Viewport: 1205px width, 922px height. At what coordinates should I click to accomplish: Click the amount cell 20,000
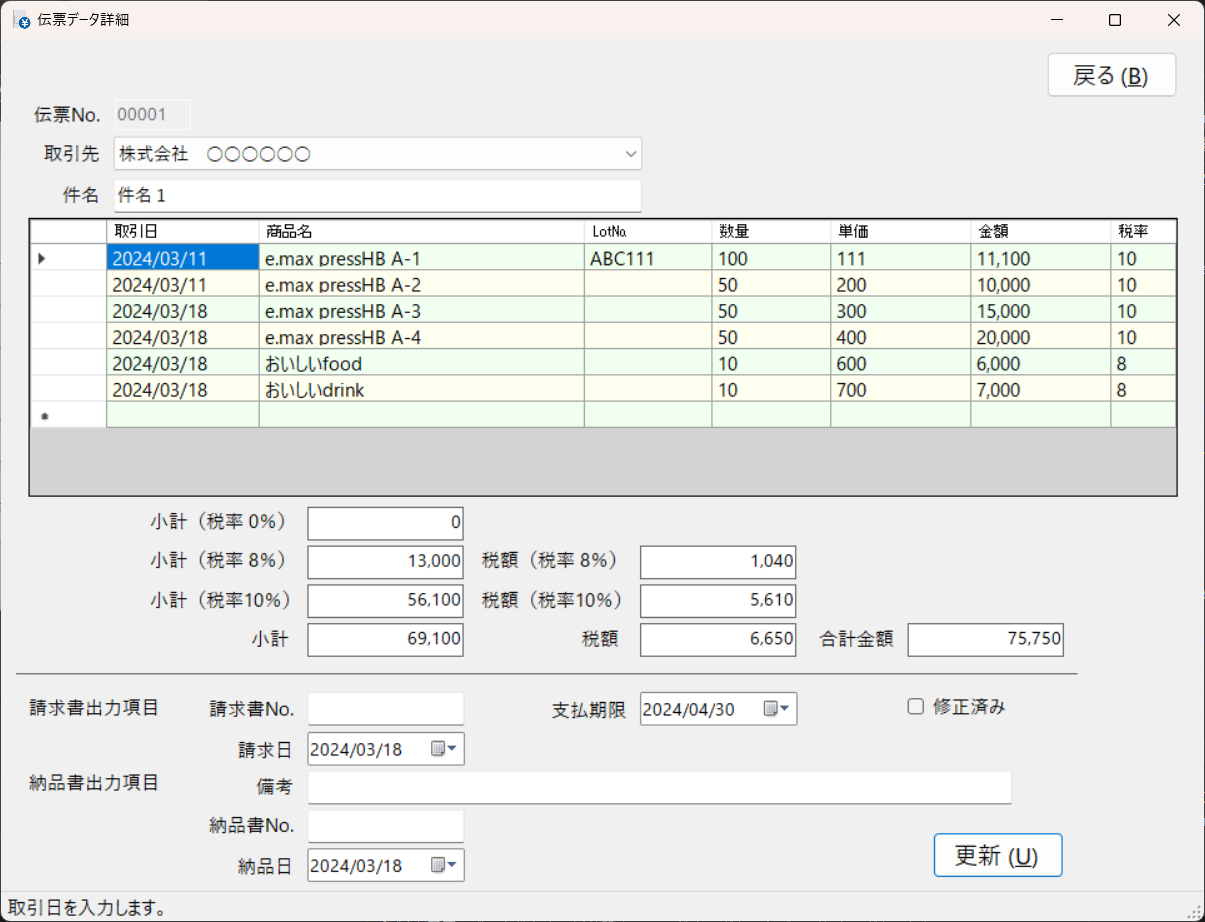[x=1040, y=337]
